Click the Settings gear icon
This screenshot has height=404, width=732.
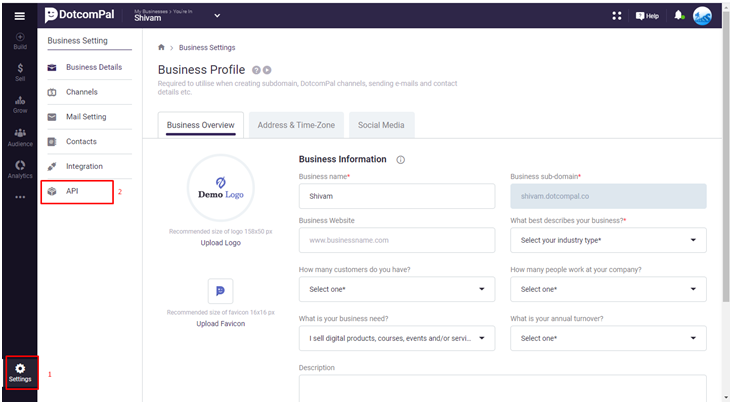click(x=20, y=369)
